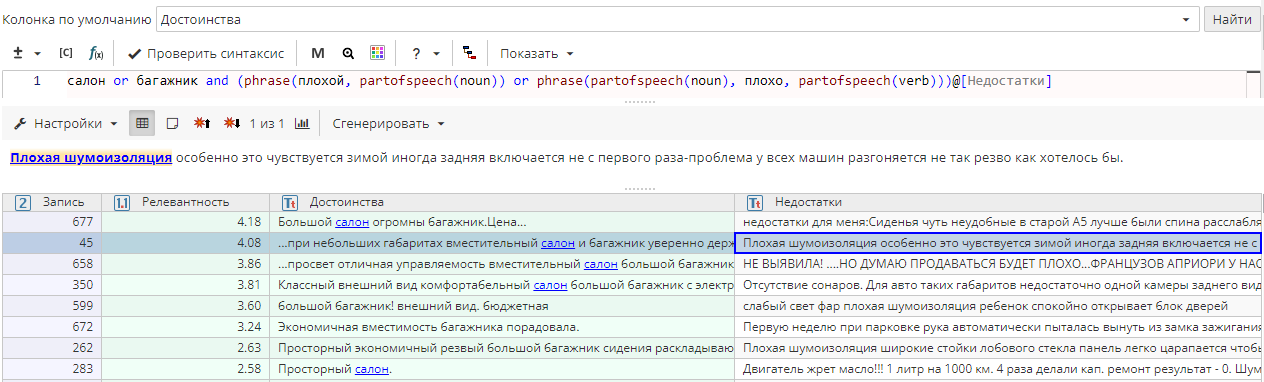Viewport: 1264px width, 382px height.
Task: Click the bold M icon in toolbar
Action: tap(318, 53)
